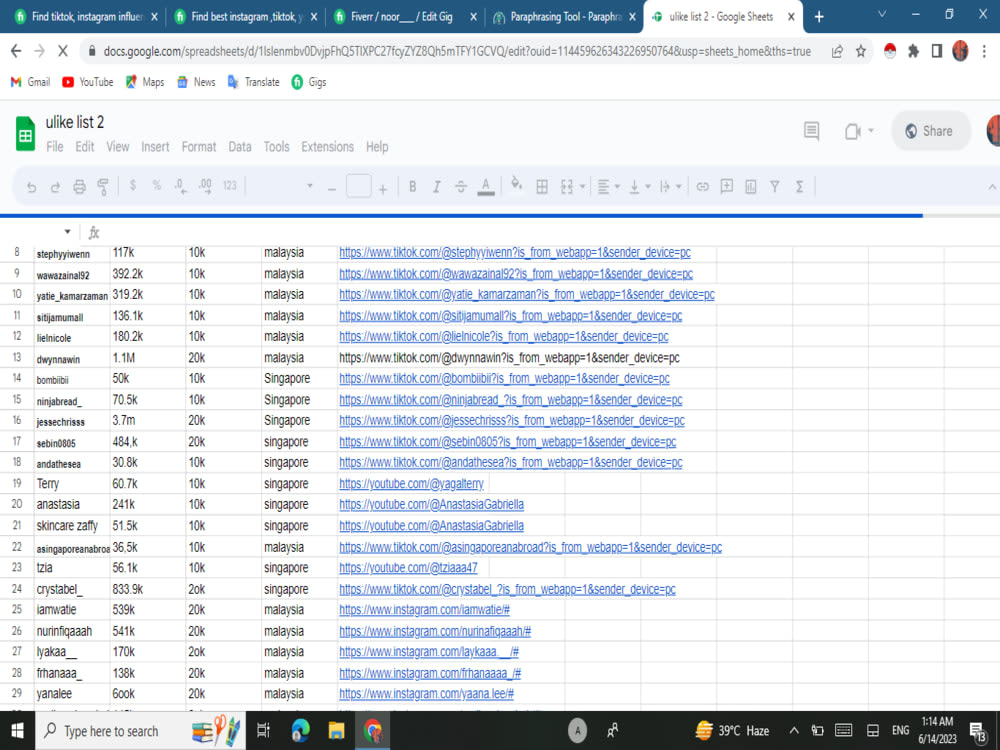The image size is (1000, 750).
Task: Create a filter with funnel icon
Action: click(x=774, y=186)
